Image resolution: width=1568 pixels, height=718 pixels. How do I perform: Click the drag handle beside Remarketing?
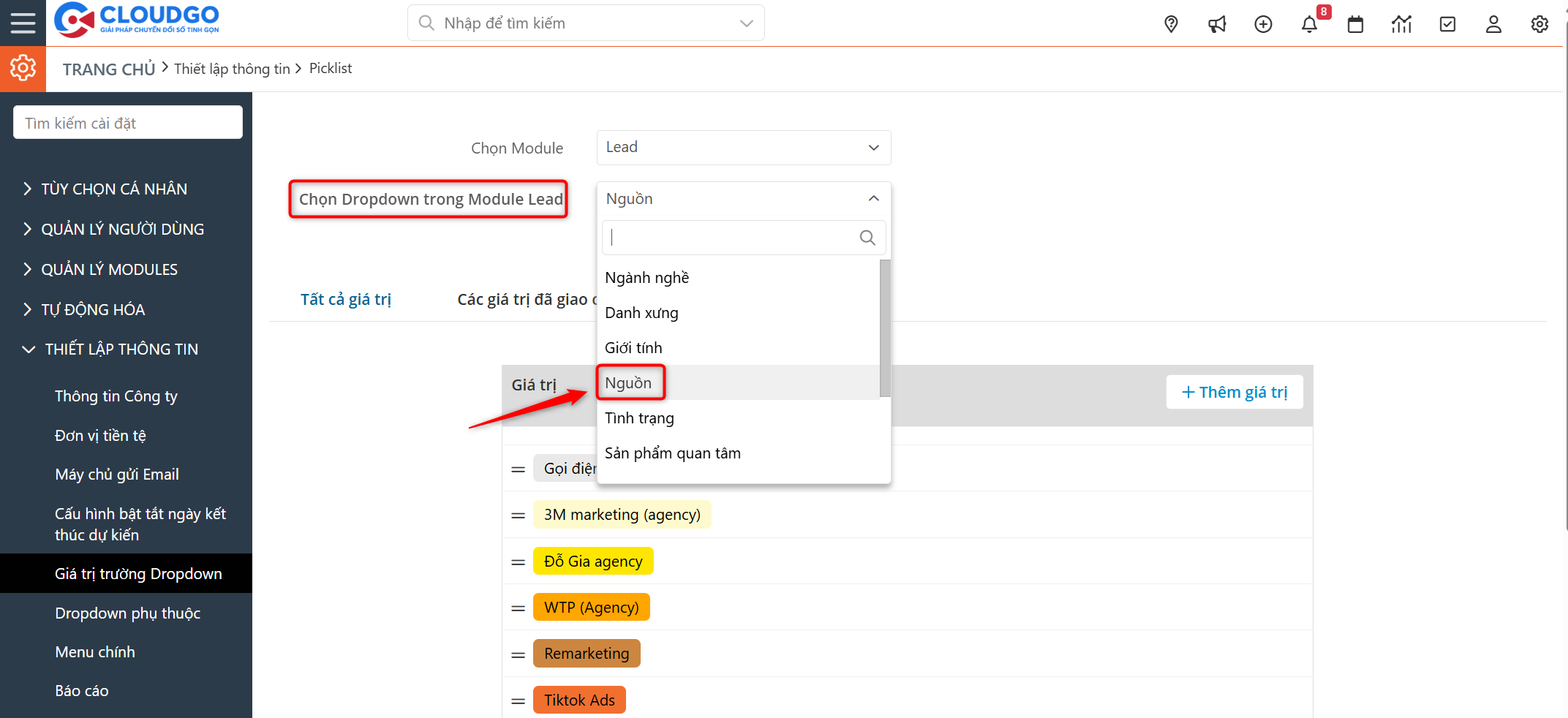[518, 654]
